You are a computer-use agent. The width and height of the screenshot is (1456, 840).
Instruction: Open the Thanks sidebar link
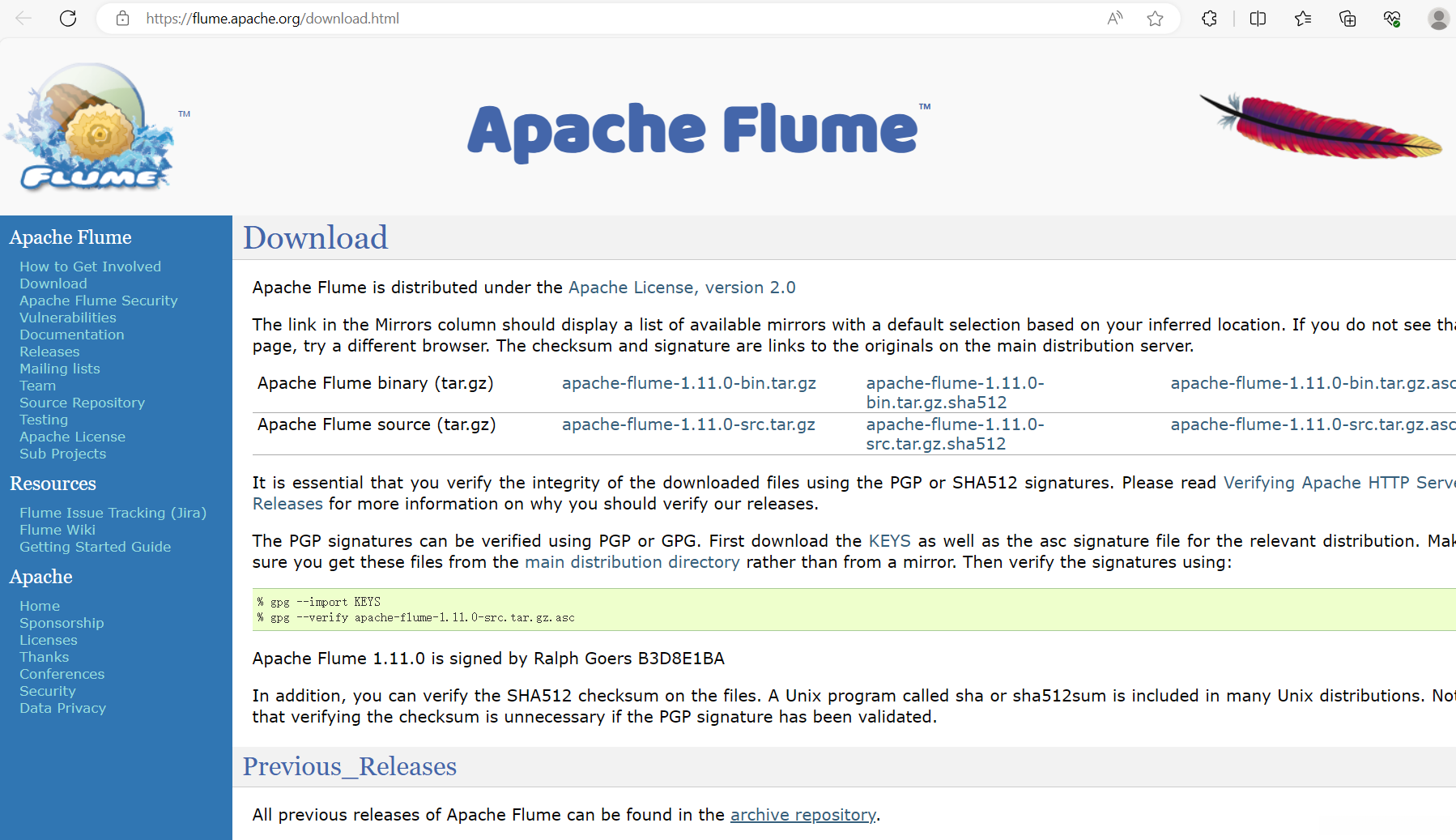tap(44, 657)
